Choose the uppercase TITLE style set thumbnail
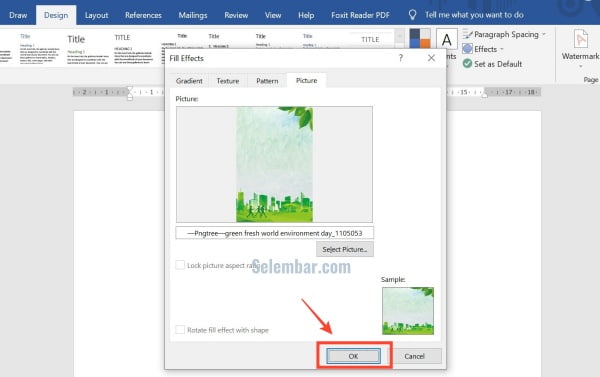Screen dimensions: 600x377 click(x=134, y=49)
